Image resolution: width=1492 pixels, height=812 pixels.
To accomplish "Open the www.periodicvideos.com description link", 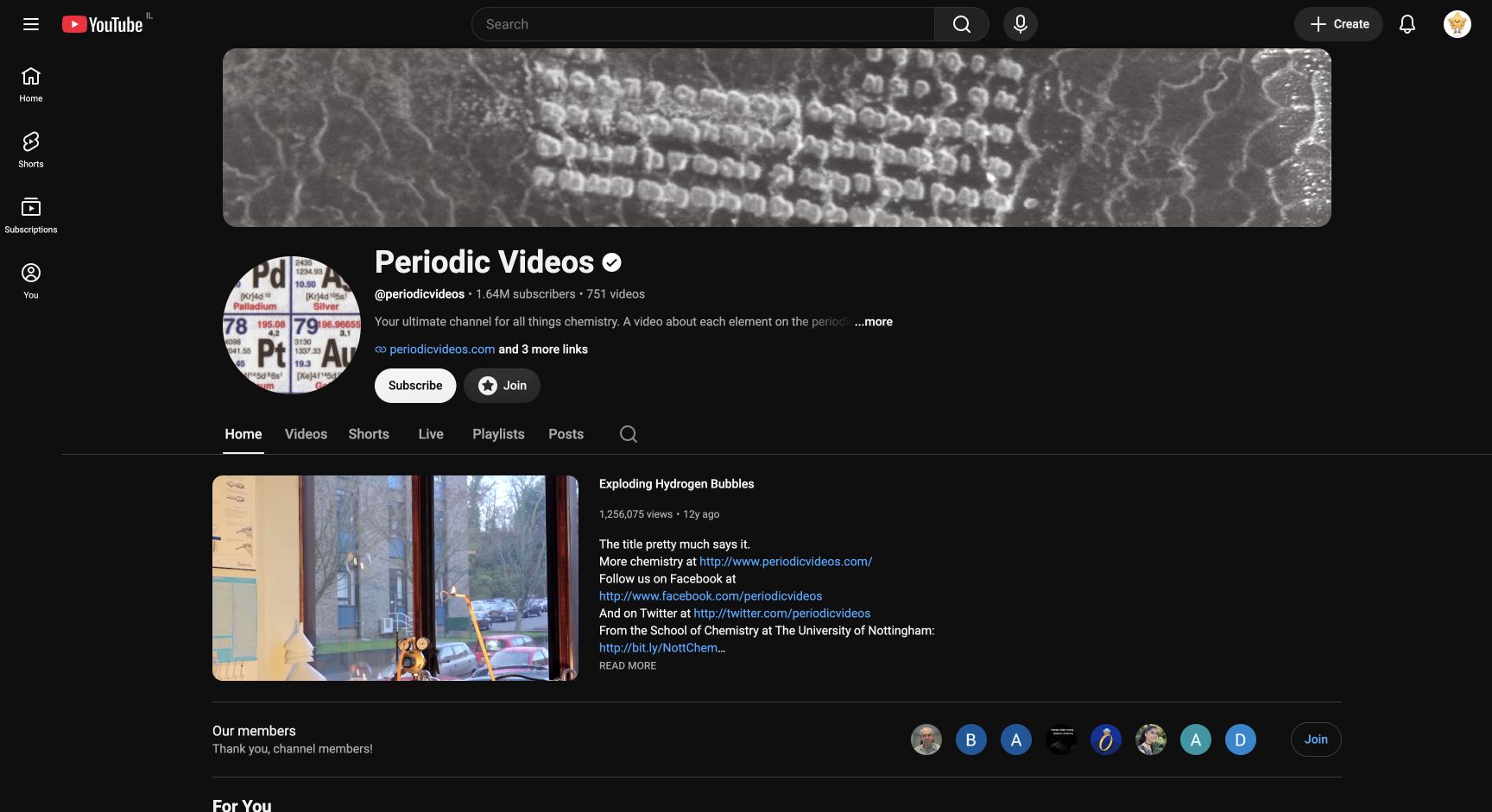I will click(786, 562).
